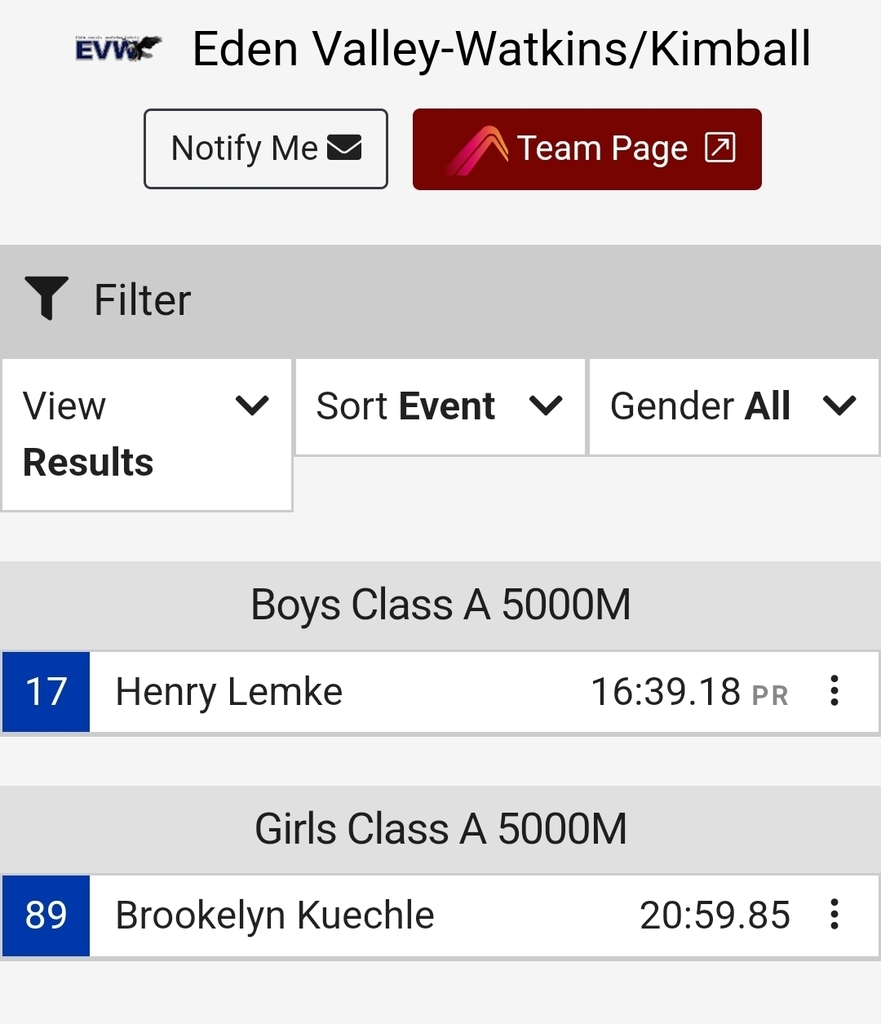This screenshot has height=1024, width=881.
Task: Click the PR badge beside 16:39.18
Action: [770, 696]
